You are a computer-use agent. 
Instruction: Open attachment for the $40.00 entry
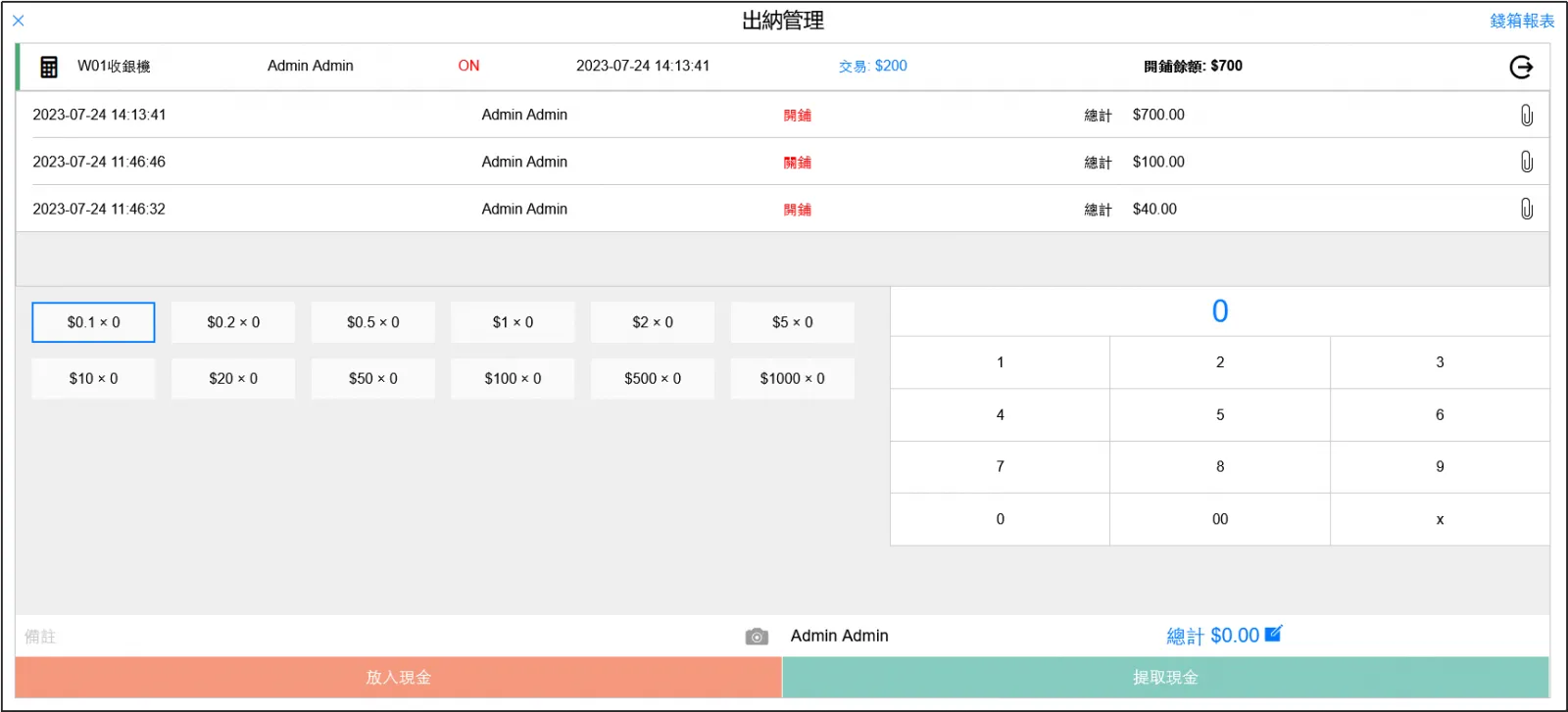pos(1526,209)
